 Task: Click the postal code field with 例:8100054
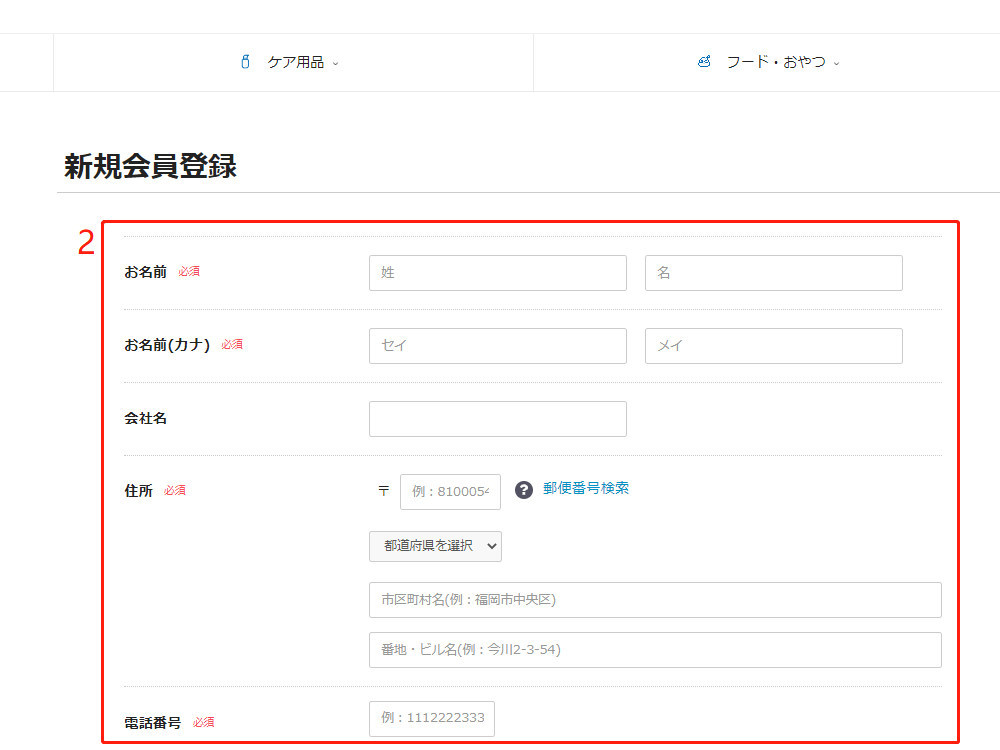(450, 492)
